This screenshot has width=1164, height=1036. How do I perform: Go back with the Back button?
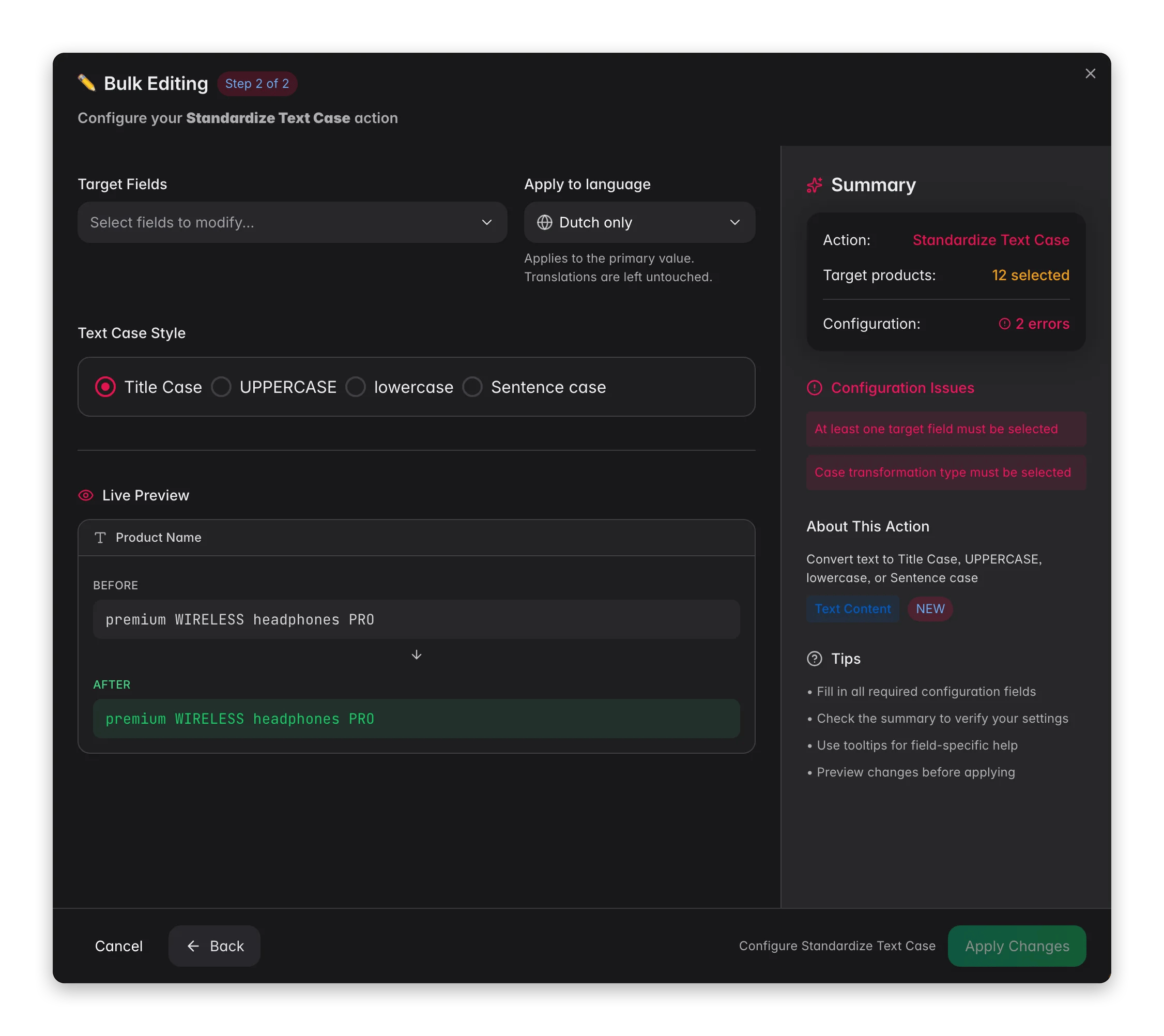click(x=214, y=946)
